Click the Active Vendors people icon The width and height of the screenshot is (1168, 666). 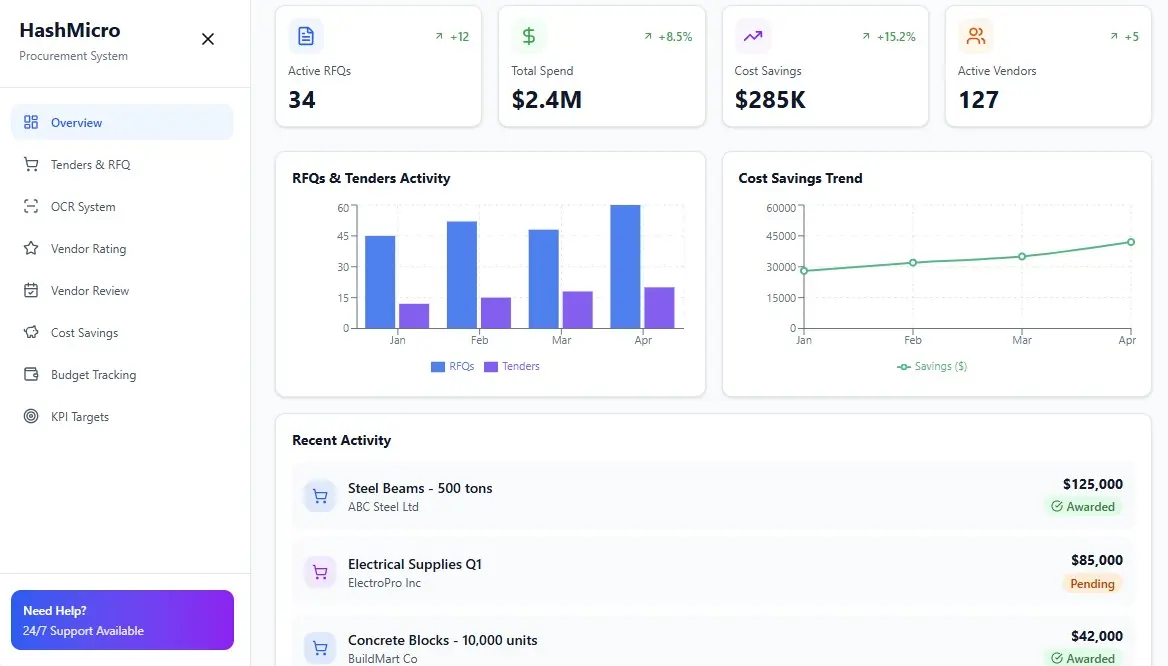pyautogui.click(x=975, y=35)
